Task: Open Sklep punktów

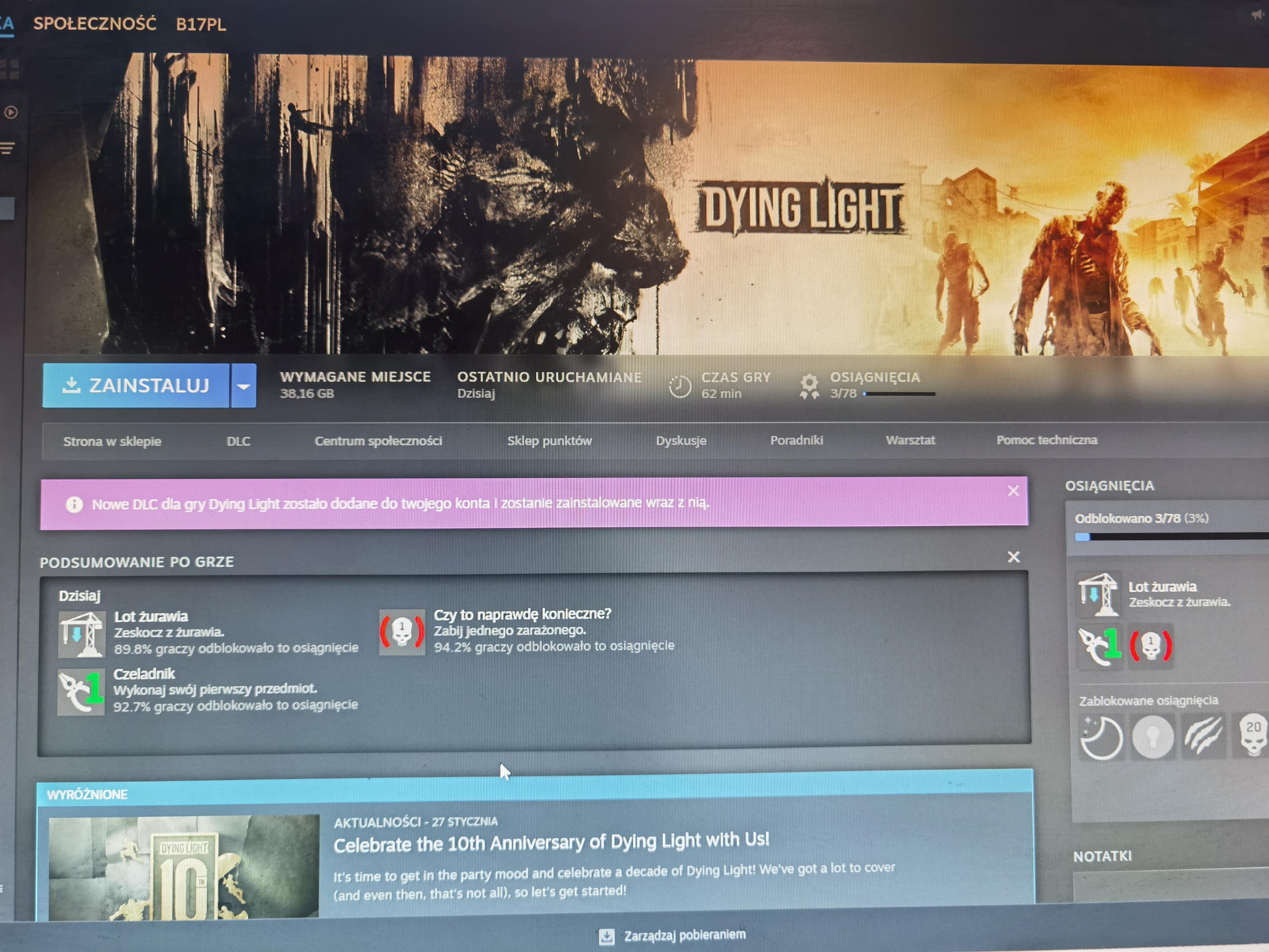Action: coord(549,441)
